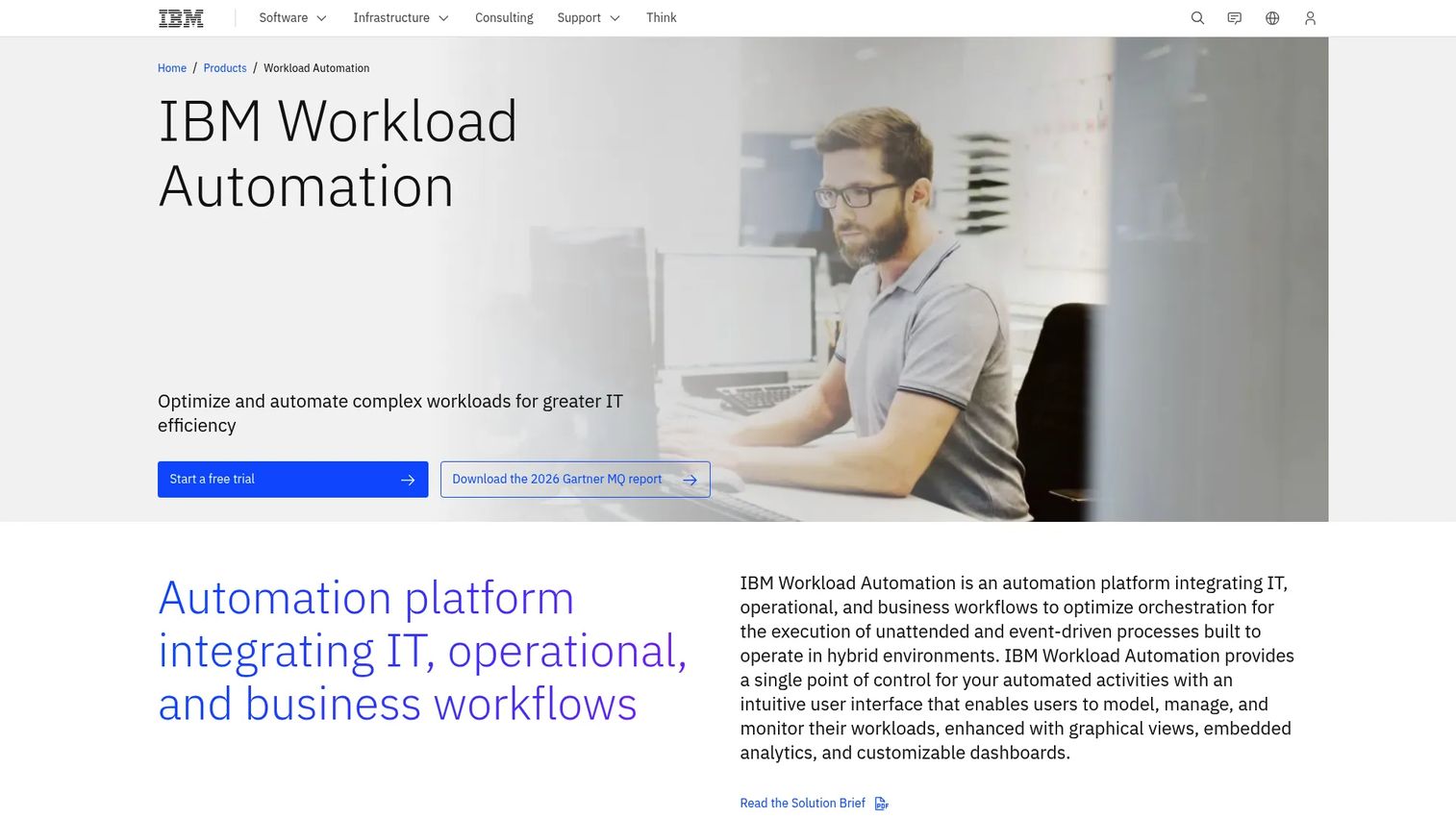Expand the Support menu chevron
Viewport: 1456px width, 818px height.
(x=615, y=18)
